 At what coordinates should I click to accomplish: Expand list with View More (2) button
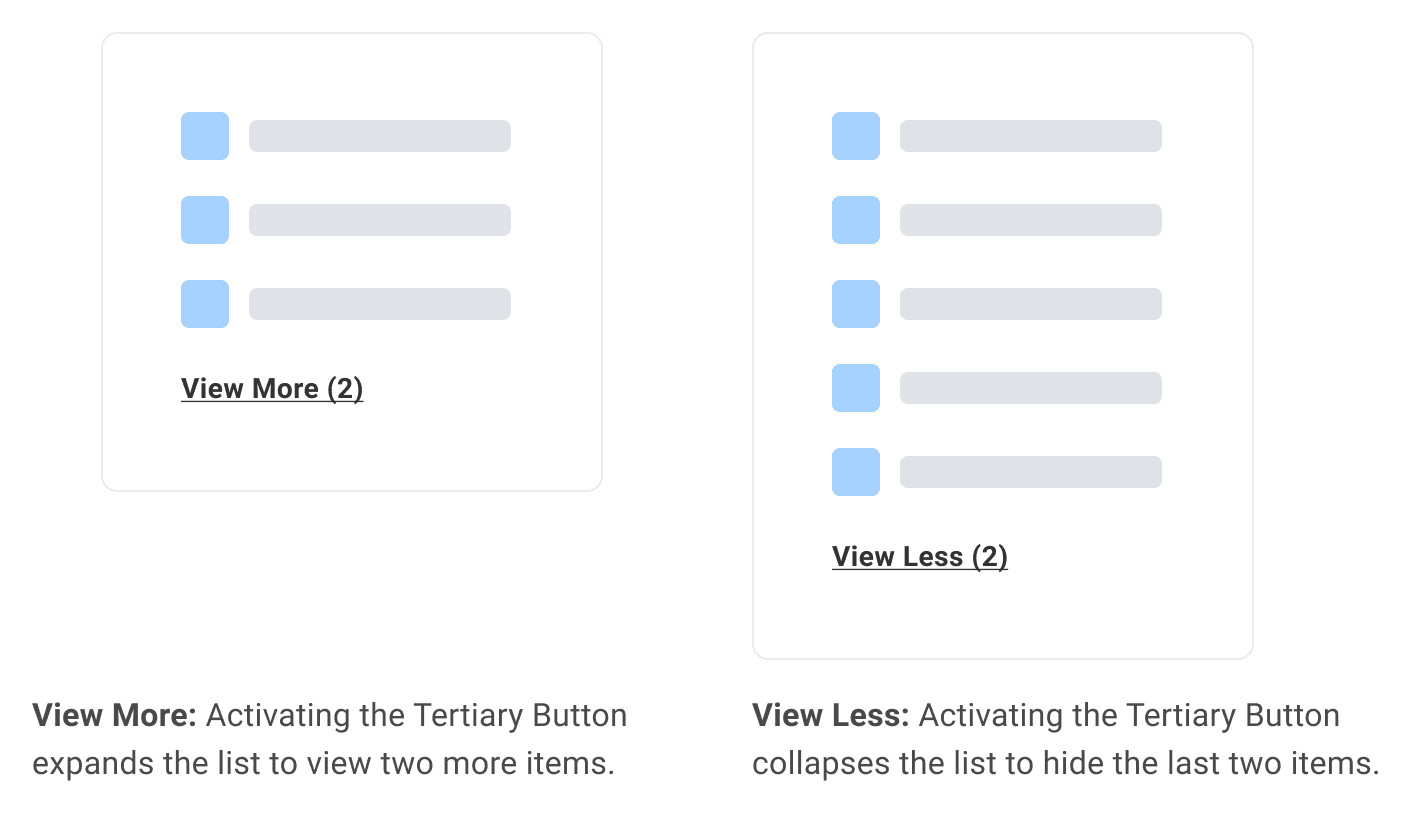272,389
